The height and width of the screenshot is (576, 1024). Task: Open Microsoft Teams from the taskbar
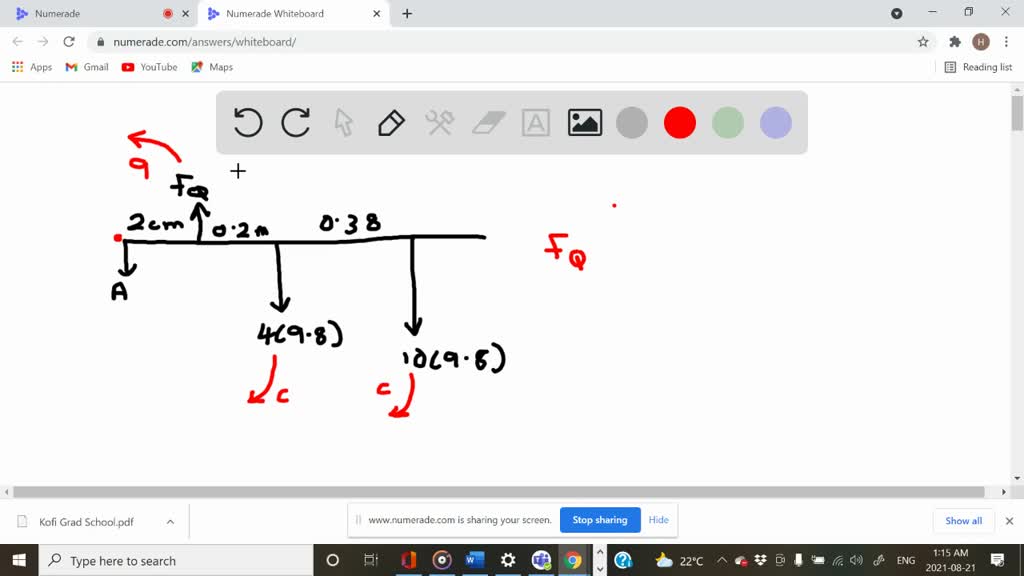coord(541,560)
